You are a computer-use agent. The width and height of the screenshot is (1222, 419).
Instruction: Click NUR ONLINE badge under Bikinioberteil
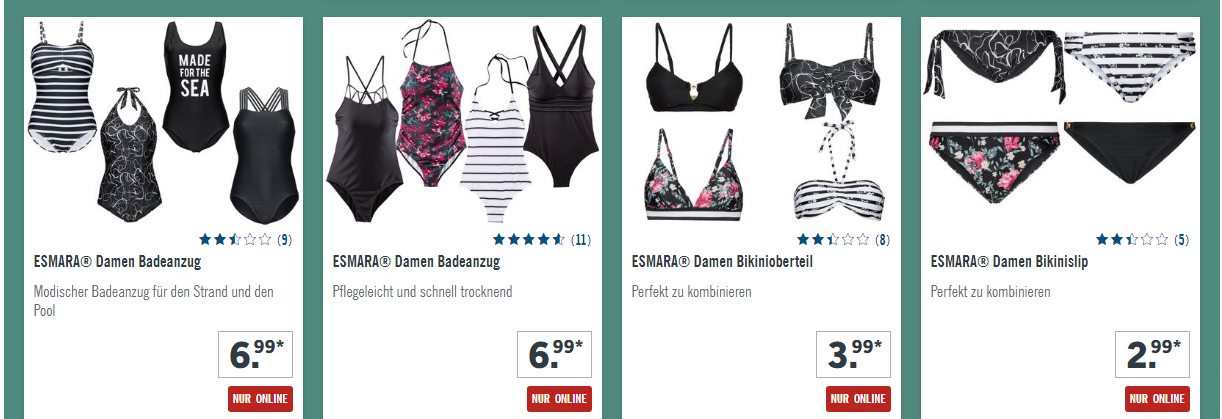(x=858, y=398)
